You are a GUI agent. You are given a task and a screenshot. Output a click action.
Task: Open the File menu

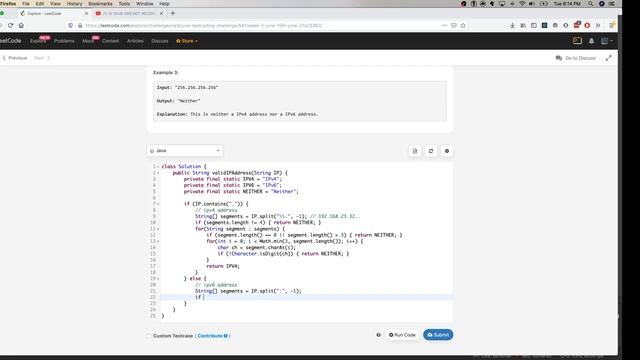tap(26, 4)
